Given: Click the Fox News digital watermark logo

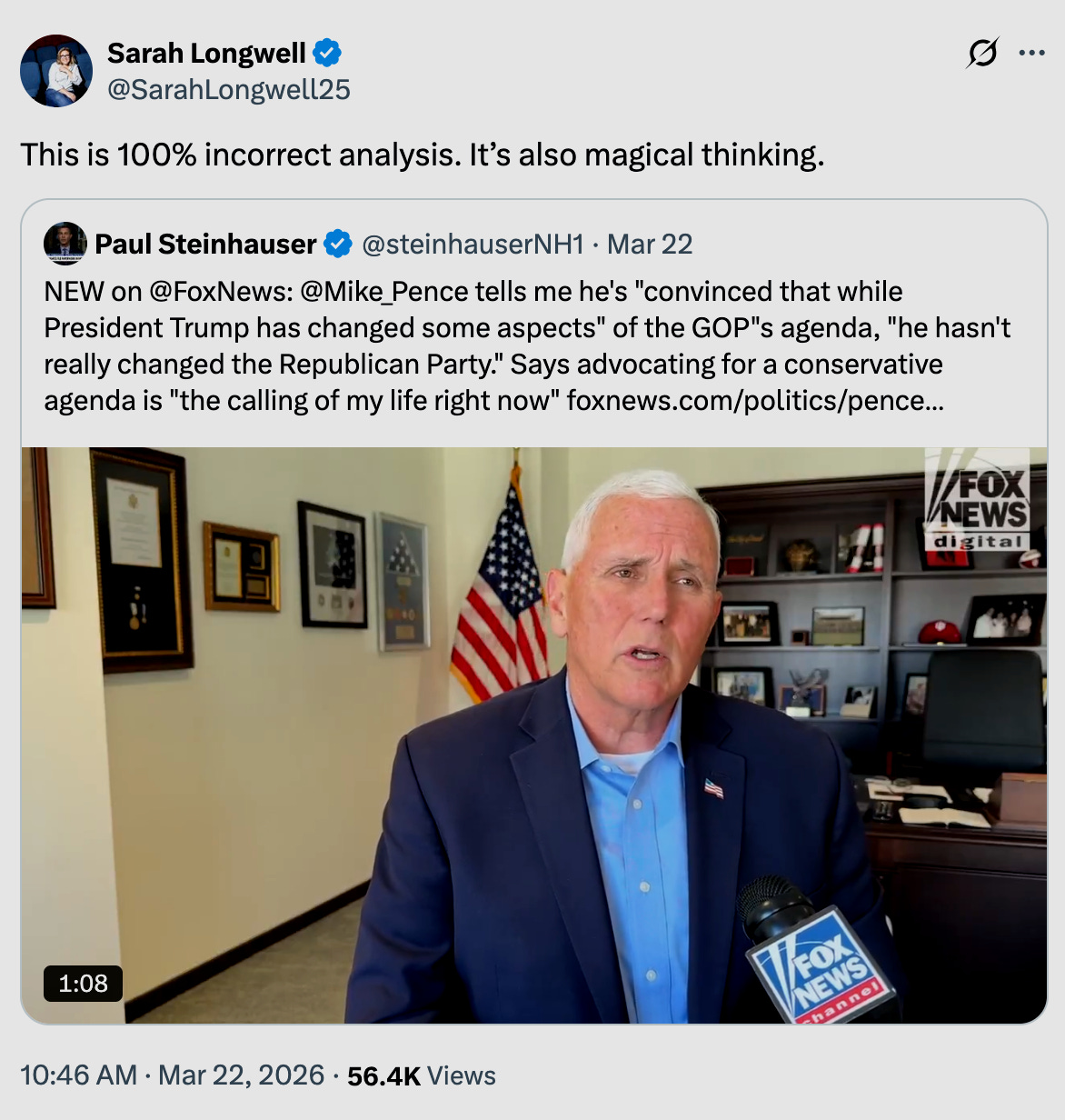Looking at the screenshot, I should pos(977,500).
